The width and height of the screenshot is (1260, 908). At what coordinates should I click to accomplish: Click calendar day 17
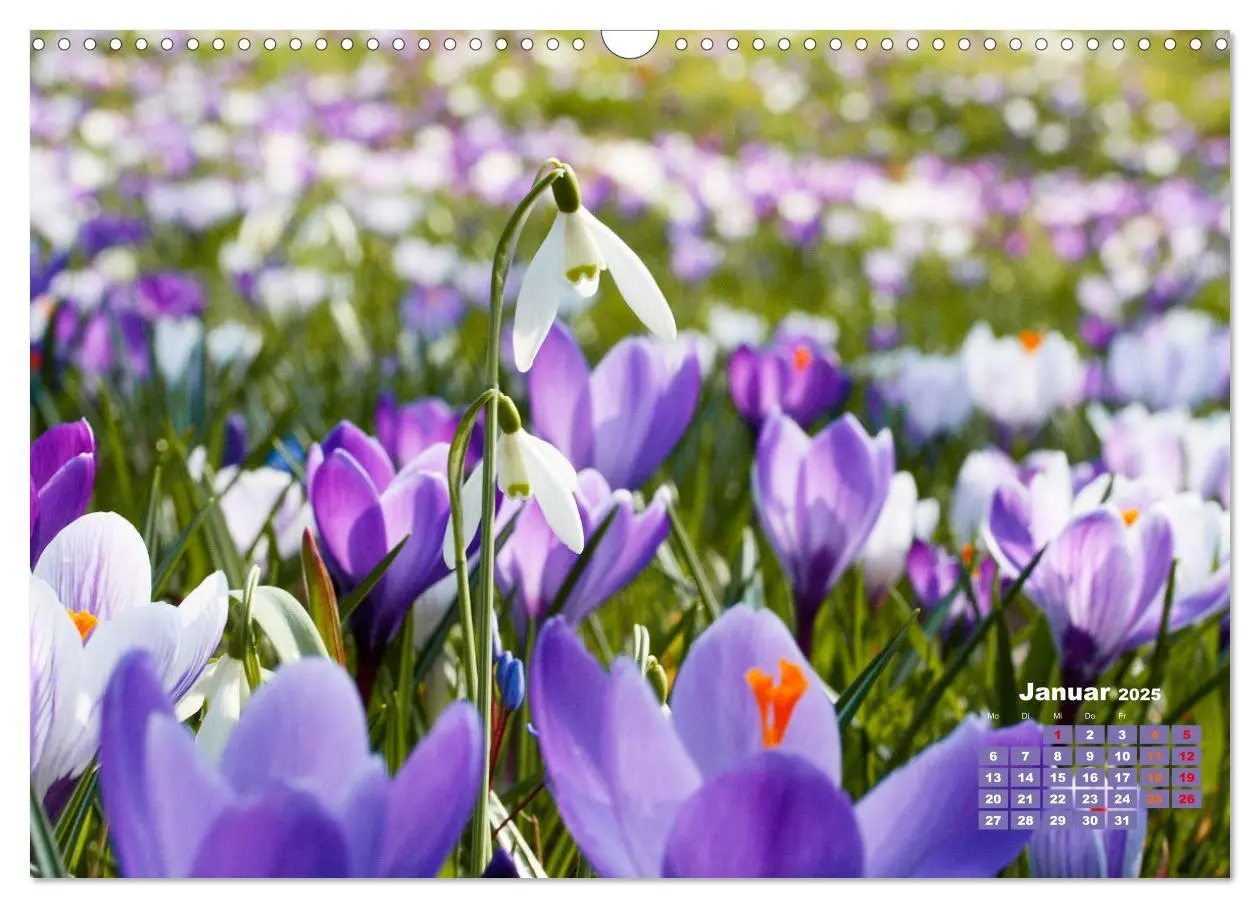(1122, 777)
